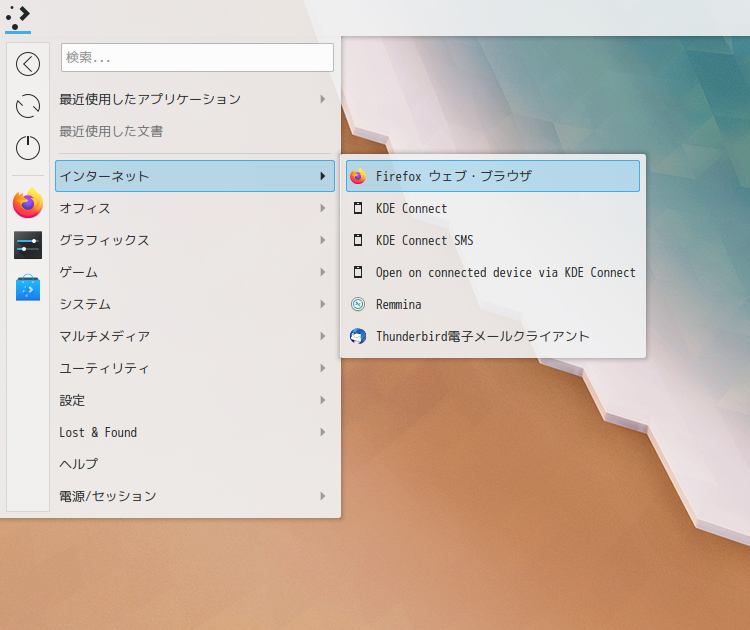Launch Thunderbird電子メールクライアント

[x=493, y=336]
